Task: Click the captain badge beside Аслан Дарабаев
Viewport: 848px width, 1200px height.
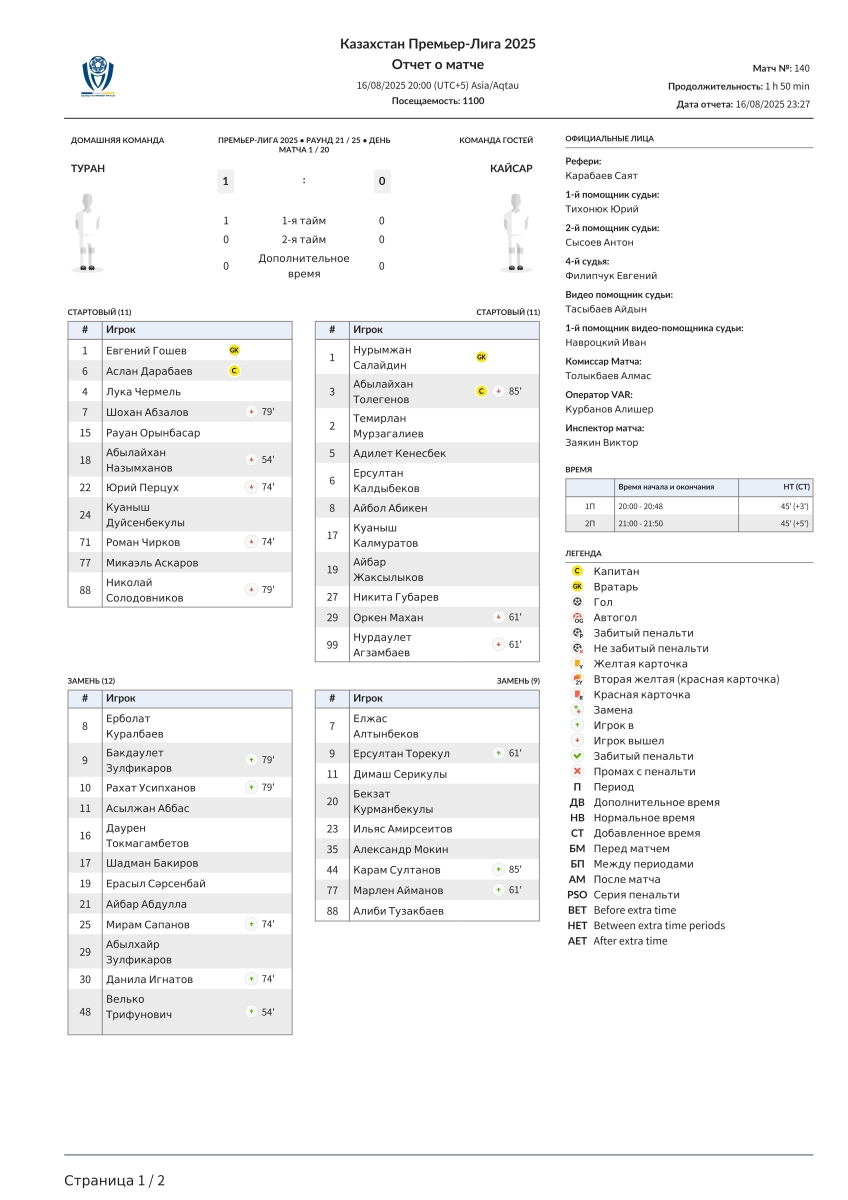Action: (234, 371)
